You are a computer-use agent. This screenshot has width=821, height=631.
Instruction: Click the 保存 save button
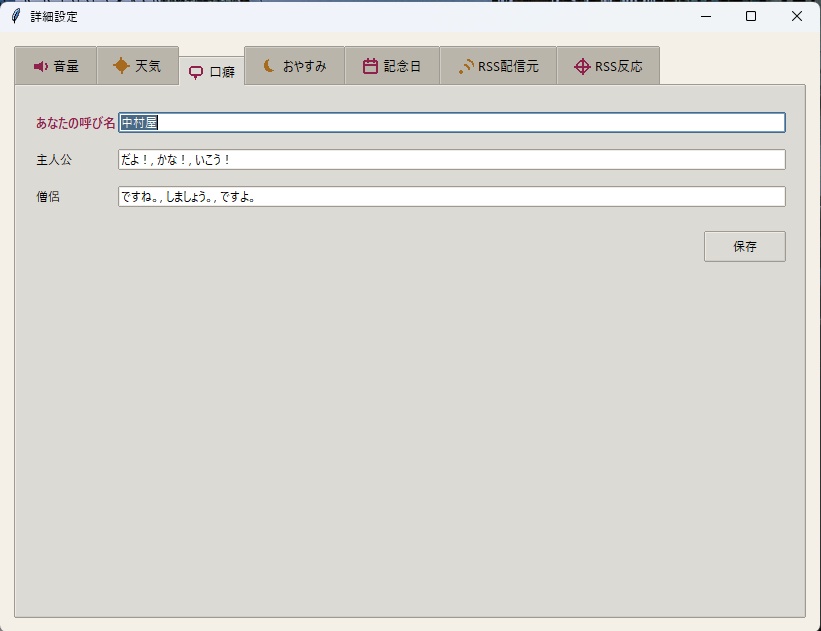745,246
